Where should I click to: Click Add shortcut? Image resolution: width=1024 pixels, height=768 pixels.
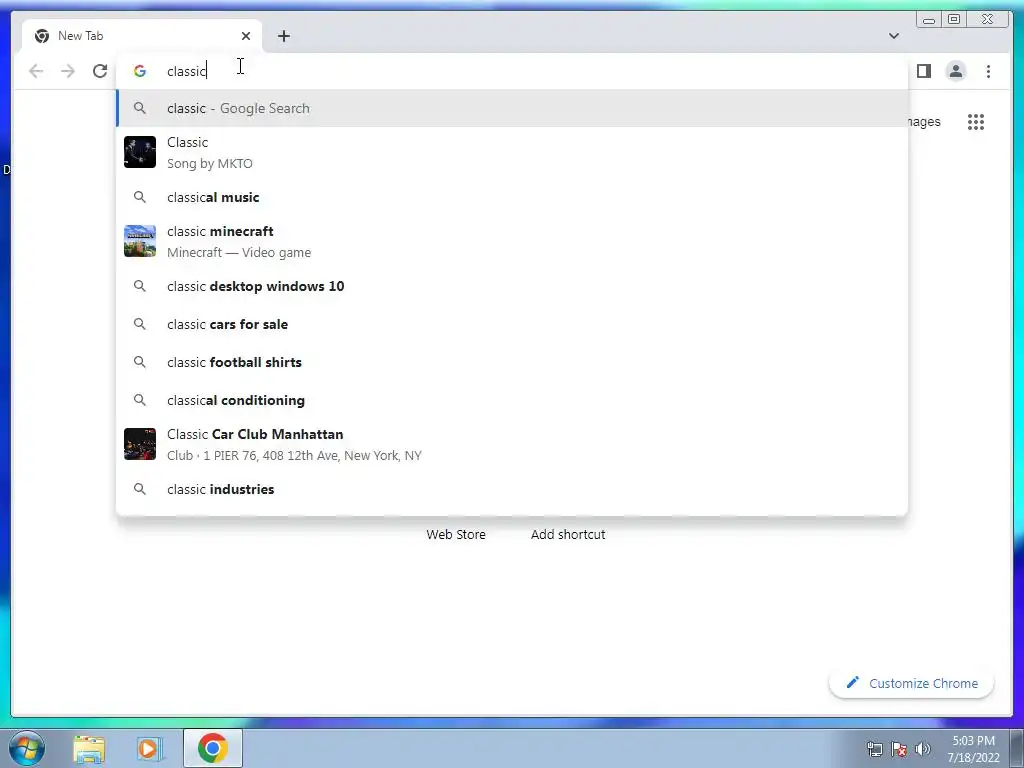point(568,534)
